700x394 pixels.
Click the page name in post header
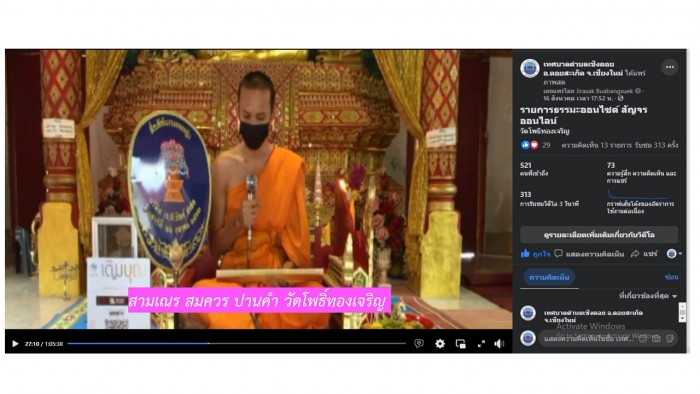[583, 68]
